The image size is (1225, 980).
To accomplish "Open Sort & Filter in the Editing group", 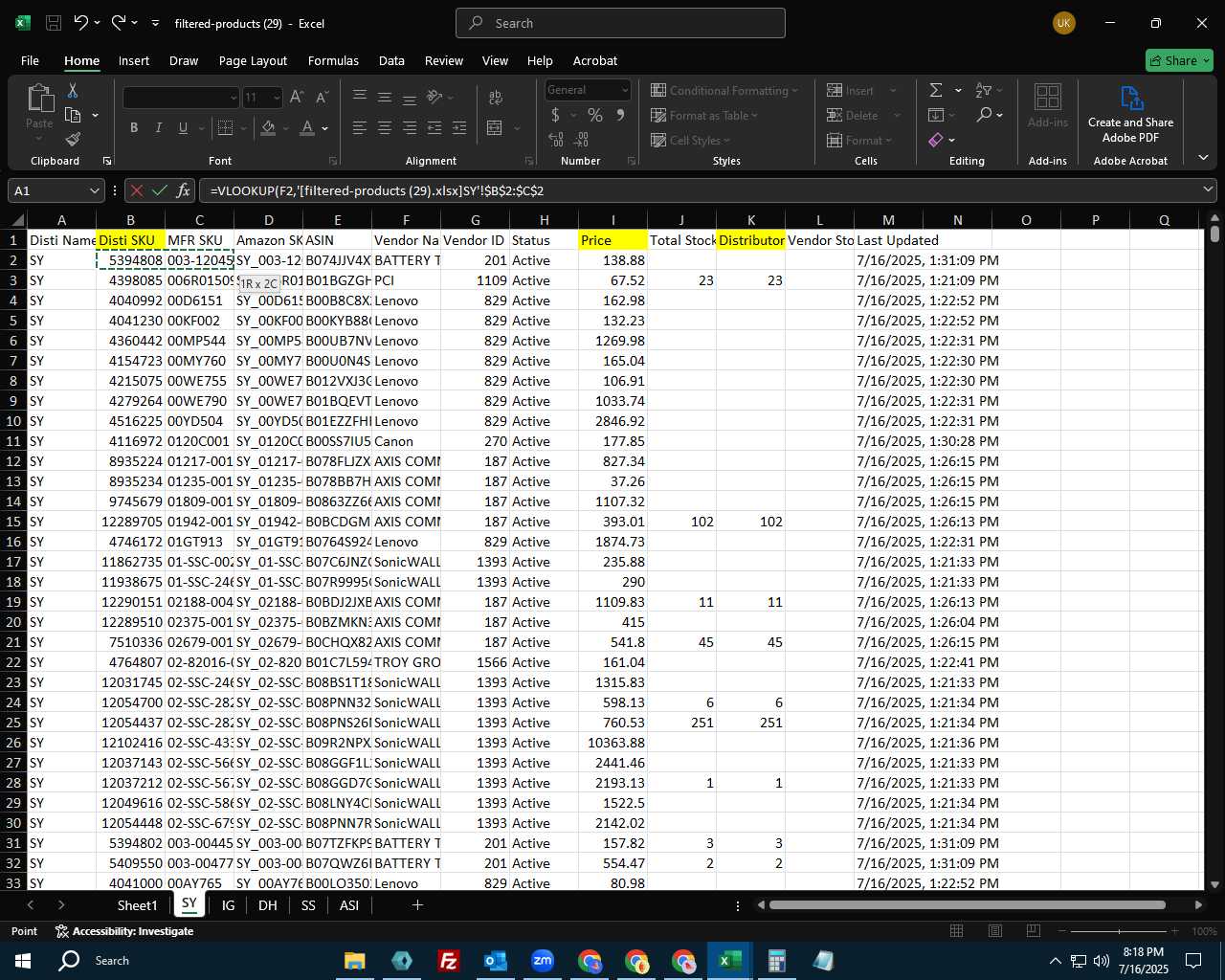I will [984, 90].
